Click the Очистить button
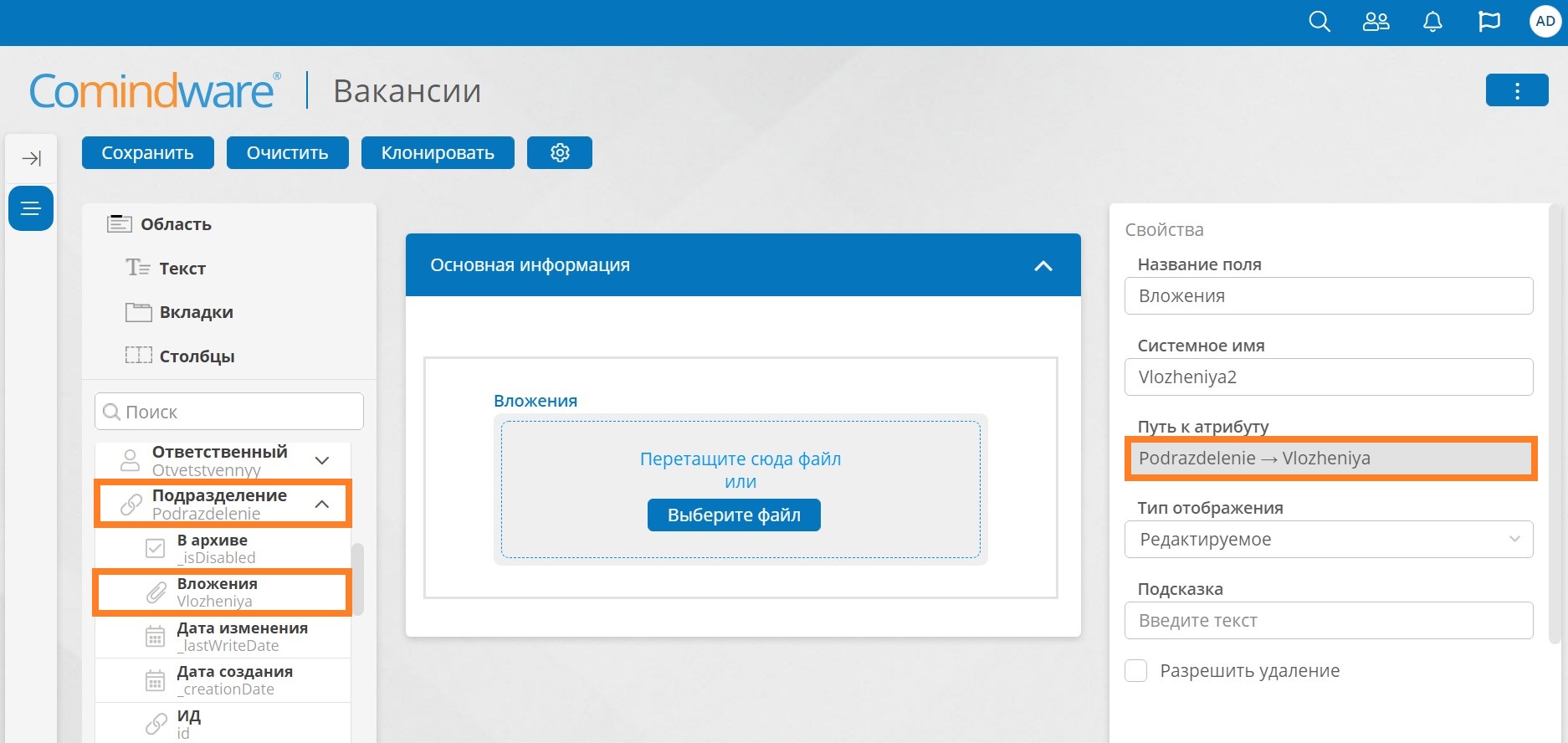Viewport: 1568px width, 743px height. tap(287, 152)
